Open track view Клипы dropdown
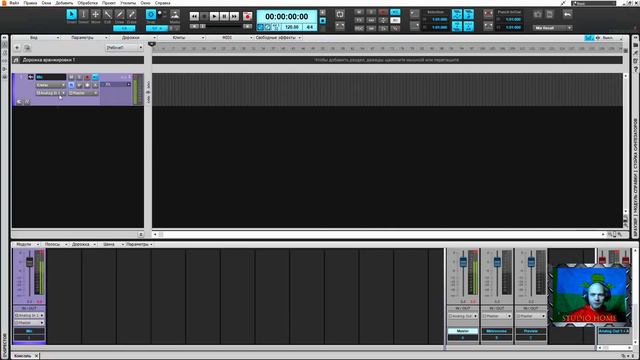The height and width of the screenshot is (360, 640). (181, 38)
